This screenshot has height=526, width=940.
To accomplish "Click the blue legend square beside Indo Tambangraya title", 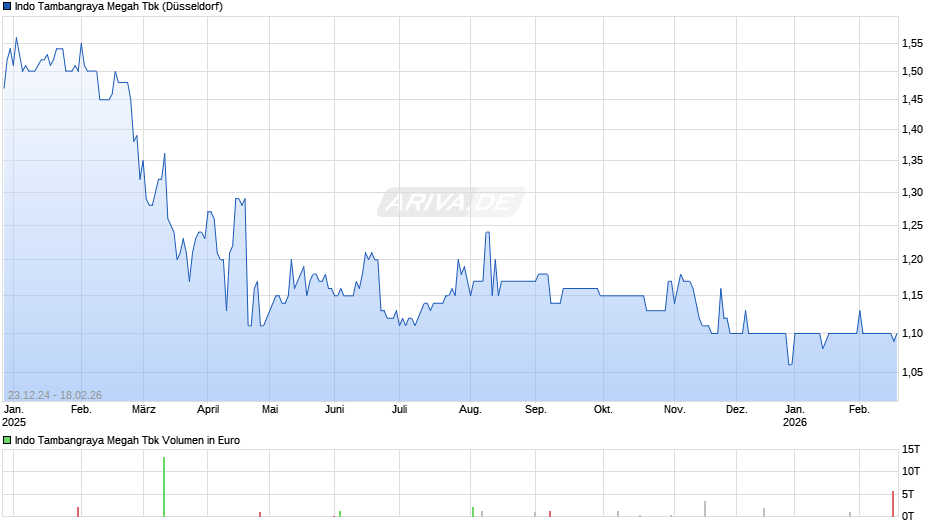I will click(x=7, y=7).
